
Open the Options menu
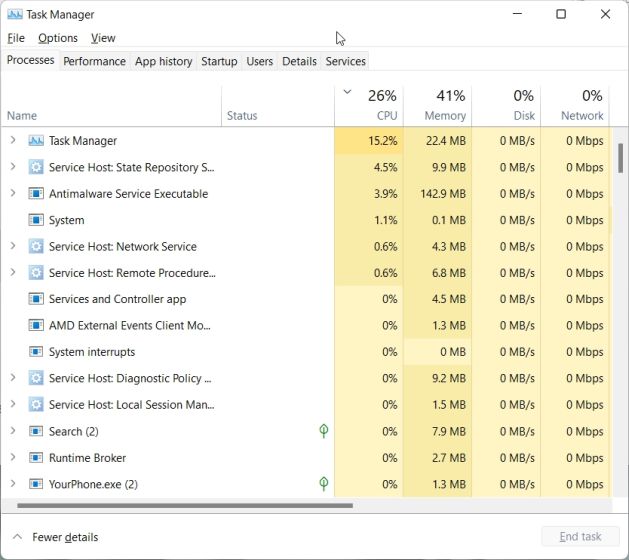[58, 38]
